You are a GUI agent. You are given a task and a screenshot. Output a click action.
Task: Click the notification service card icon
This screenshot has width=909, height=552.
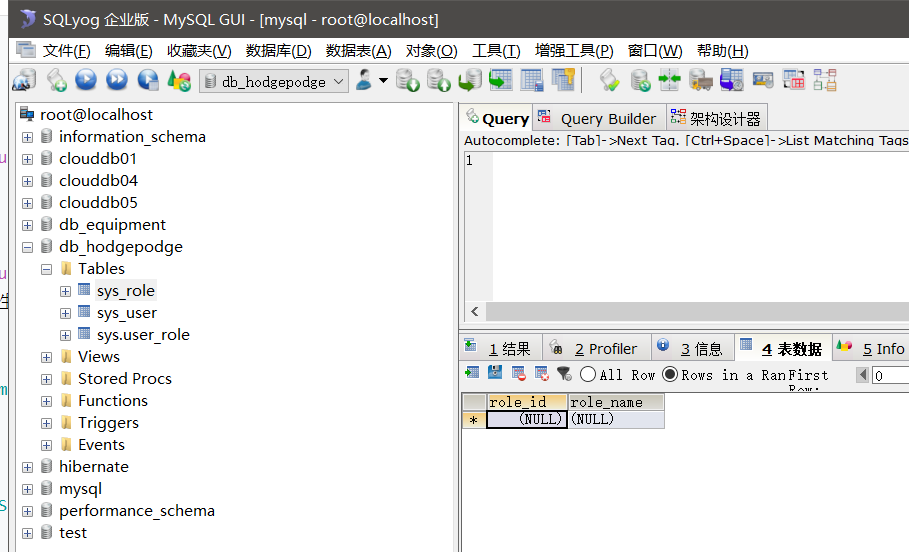[x=763, y=80]
